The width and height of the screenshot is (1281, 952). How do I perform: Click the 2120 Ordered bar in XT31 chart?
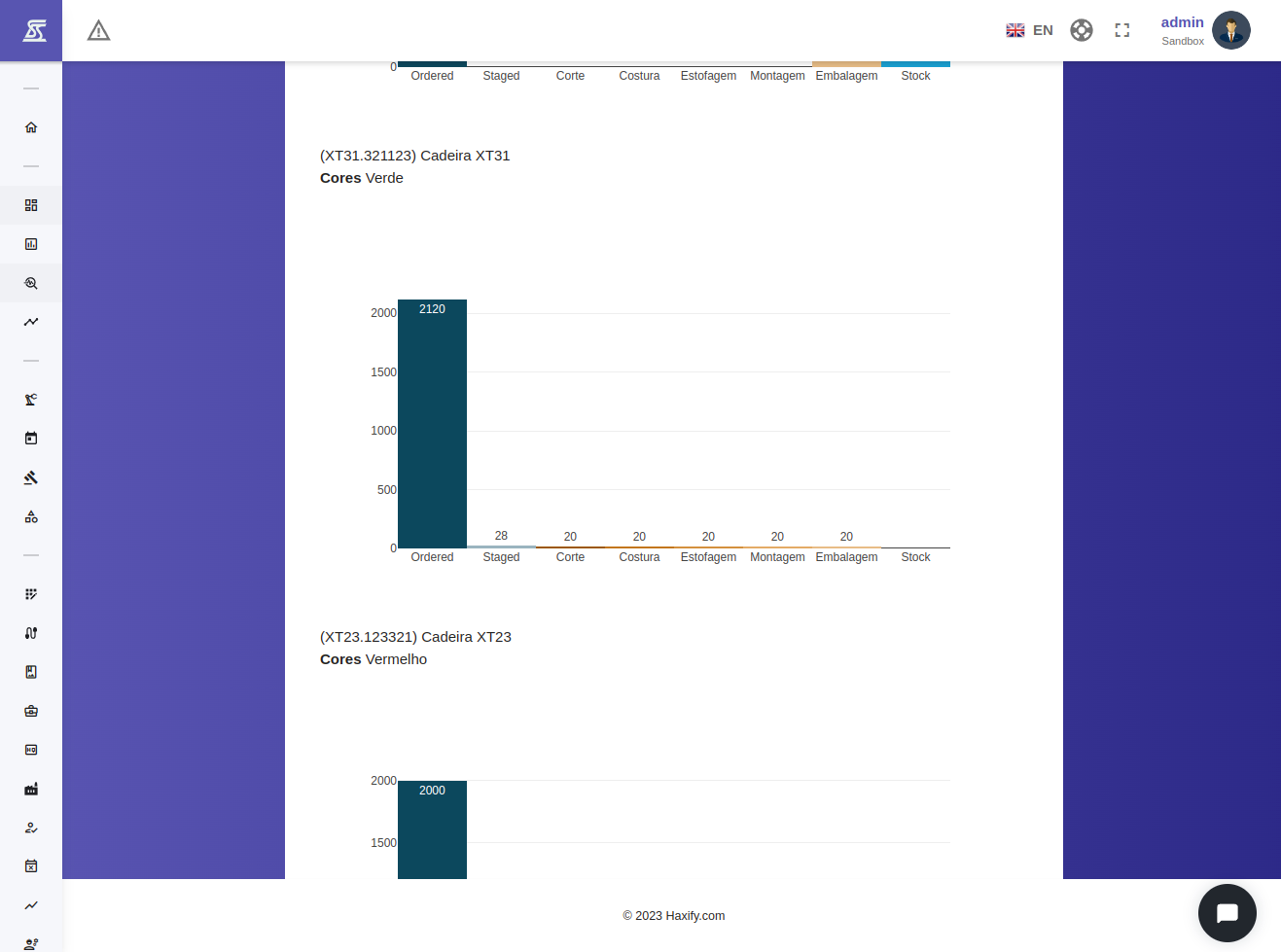click(432, 424)
